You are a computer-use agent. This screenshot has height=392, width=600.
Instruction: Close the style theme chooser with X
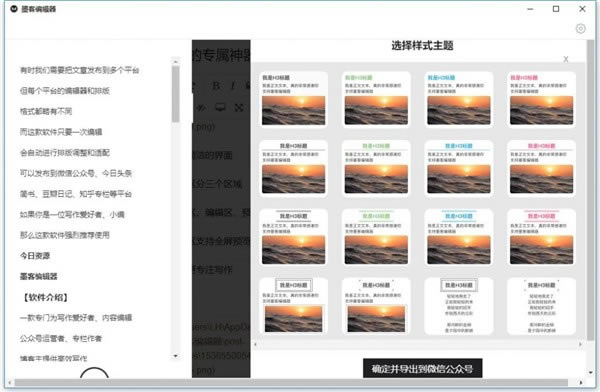pyautogui.click(x=566, y=59)
